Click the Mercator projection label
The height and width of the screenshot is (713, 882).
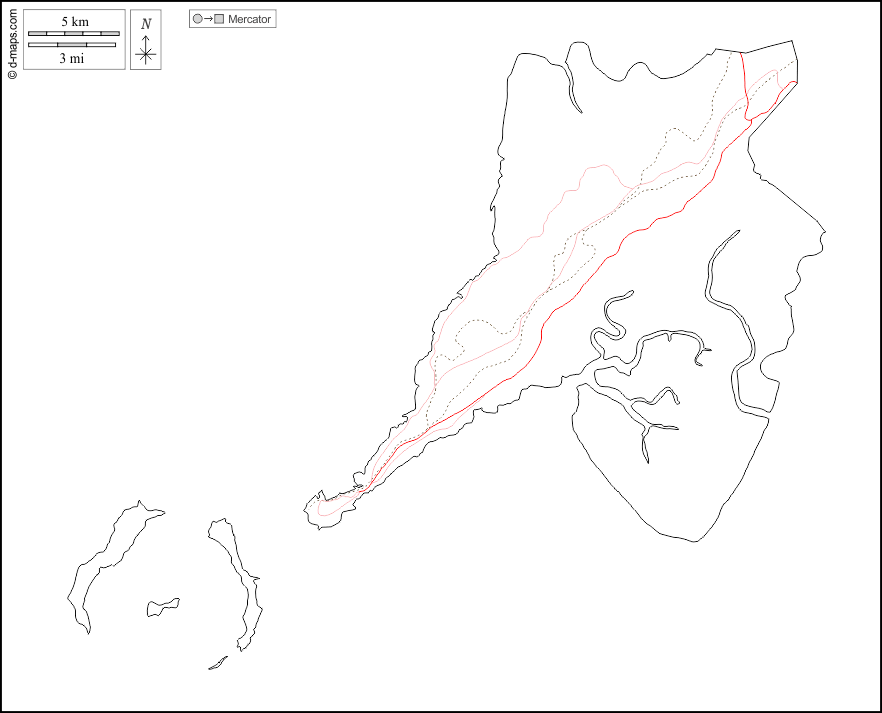point(249,19)
